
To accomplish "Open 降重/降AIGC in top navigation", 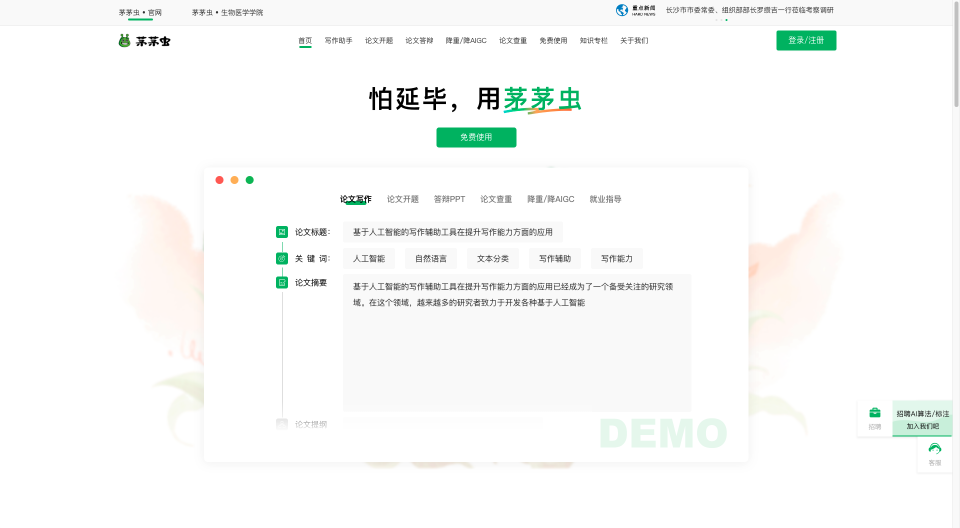I will (x=466, y=40).
